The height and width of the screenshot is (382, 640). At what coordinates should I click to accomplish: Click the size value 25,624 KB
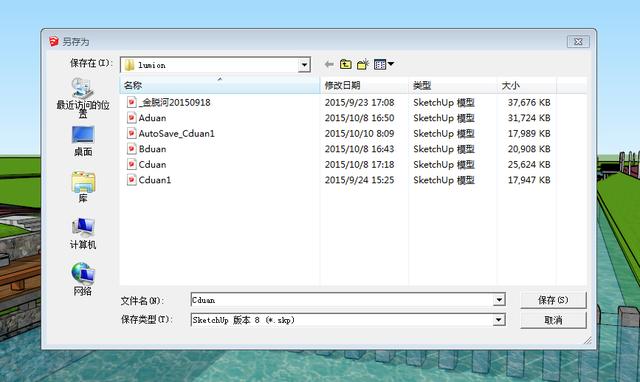tap(529, 164)
